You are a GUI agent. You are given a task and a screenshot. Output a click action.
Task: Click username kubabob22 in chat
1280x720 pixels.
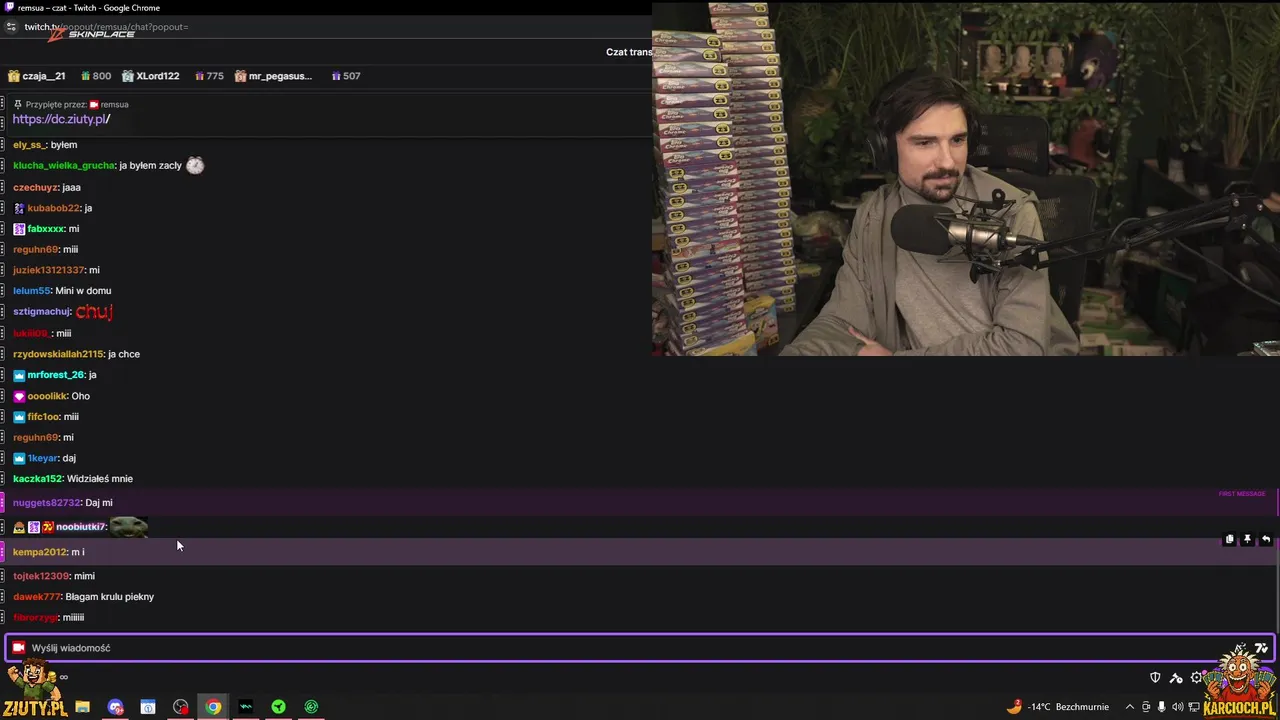click(x=53, y=208)
